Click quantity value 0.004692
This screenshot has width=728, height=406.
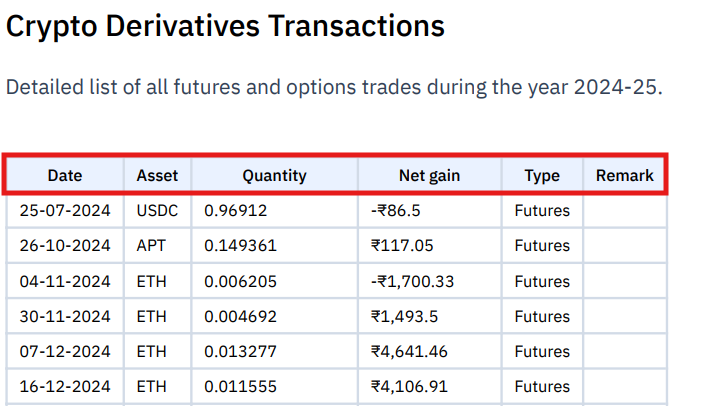(240, 316)
